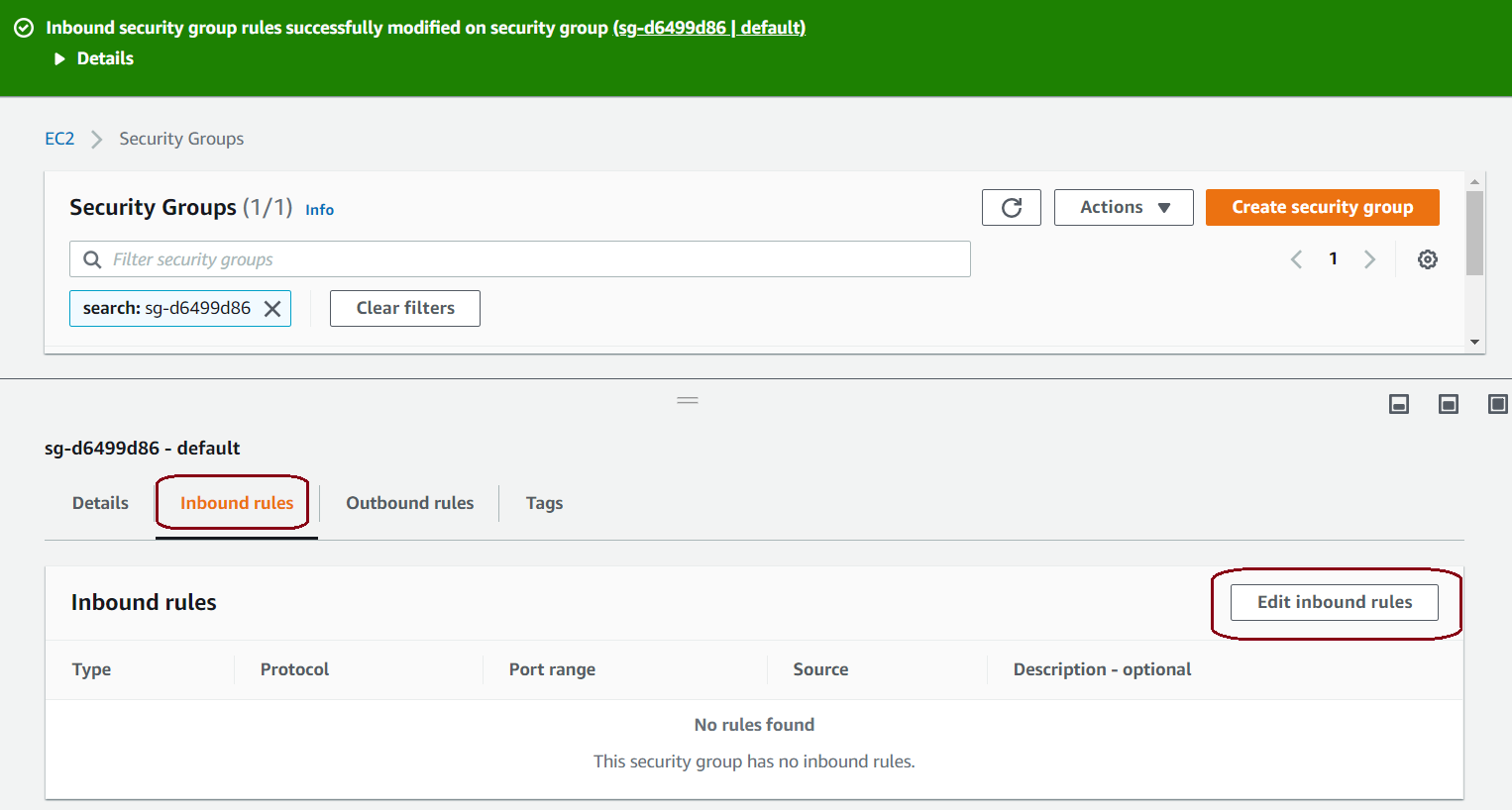Switch to the Outbound rules tab
Screen dimensions: 1512x810
tap(409, 503)
